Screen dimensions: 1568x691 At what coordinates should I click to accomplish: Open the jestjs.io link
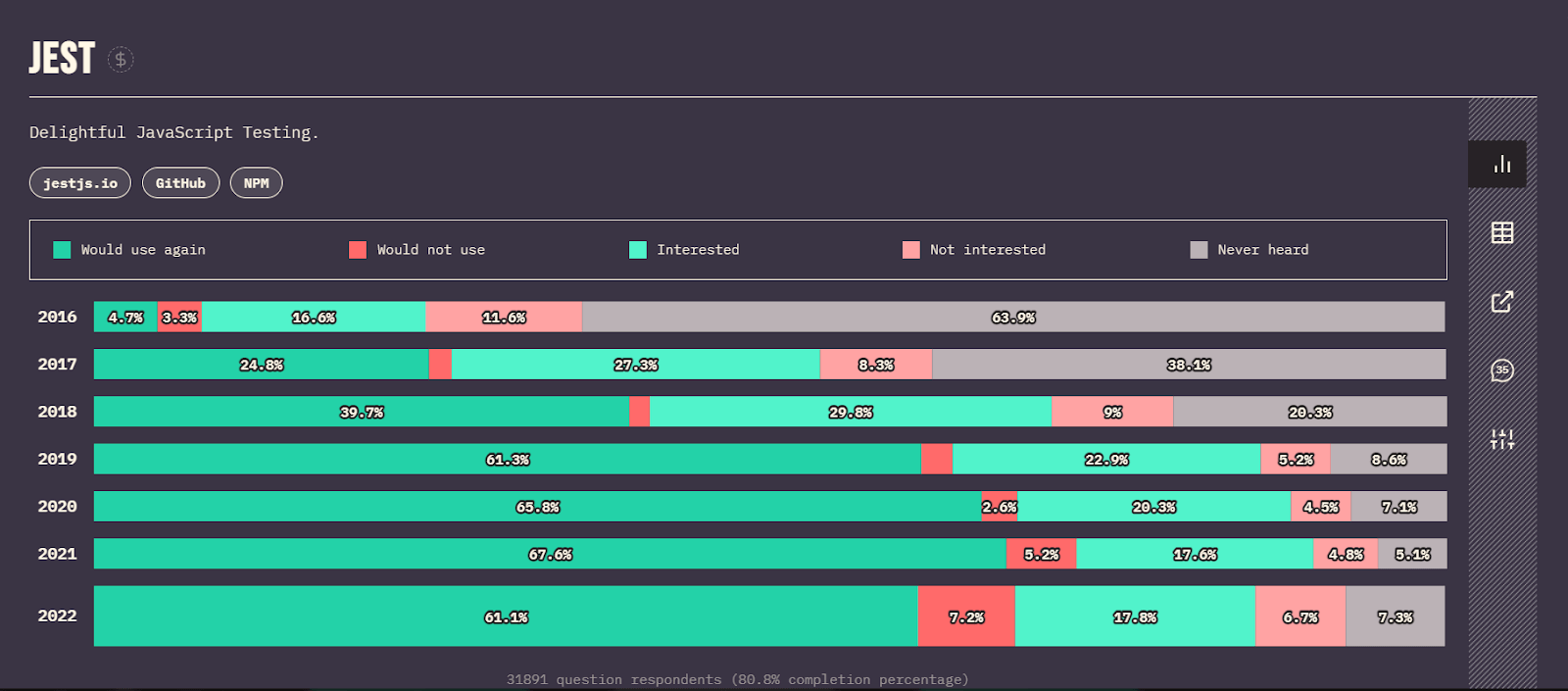tap(80, 183)
